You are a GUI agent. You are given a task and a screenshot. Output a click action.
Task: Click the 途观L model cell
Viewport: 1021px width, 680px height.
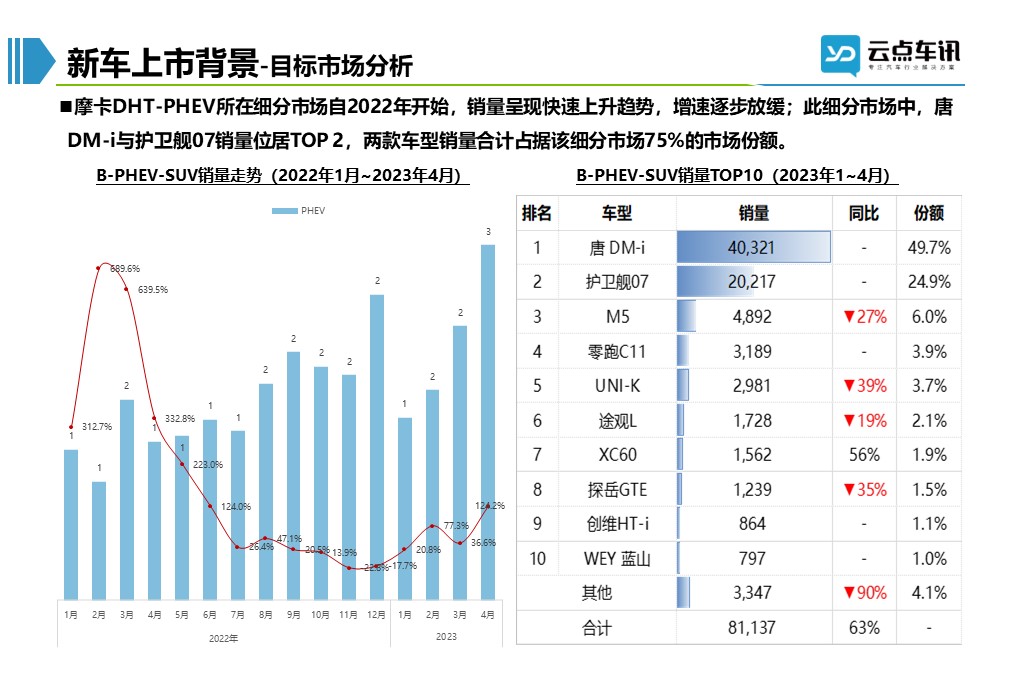(x=617, y=421)
